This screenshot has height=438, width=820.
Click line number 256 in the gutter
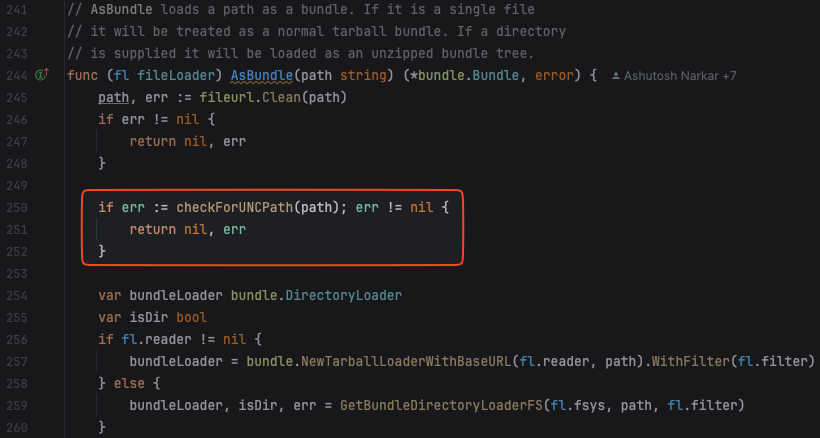[x=17, y=339]
